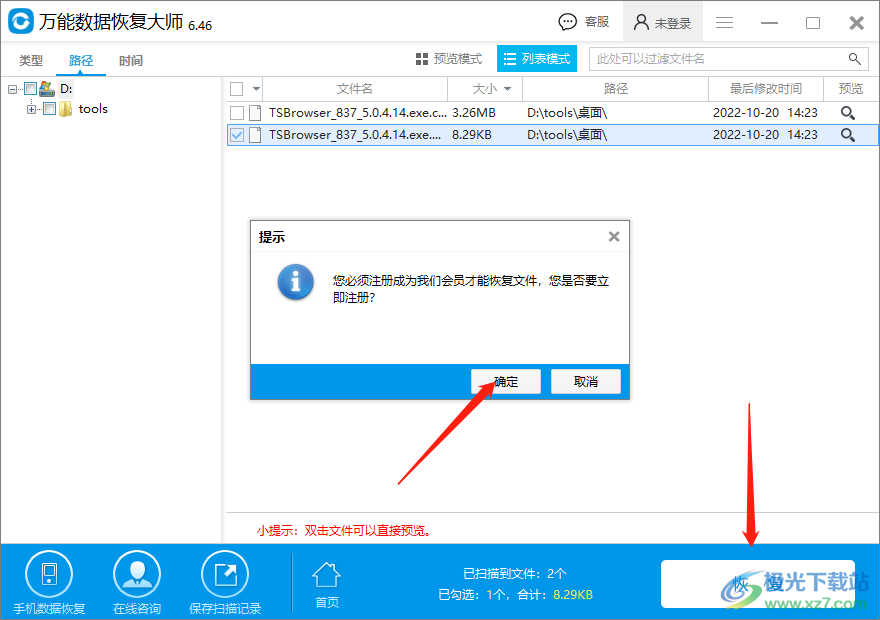Click 保存扫描记录 save scan record
The height and width of the screenshot is (620, 880).
coord(225,583)
